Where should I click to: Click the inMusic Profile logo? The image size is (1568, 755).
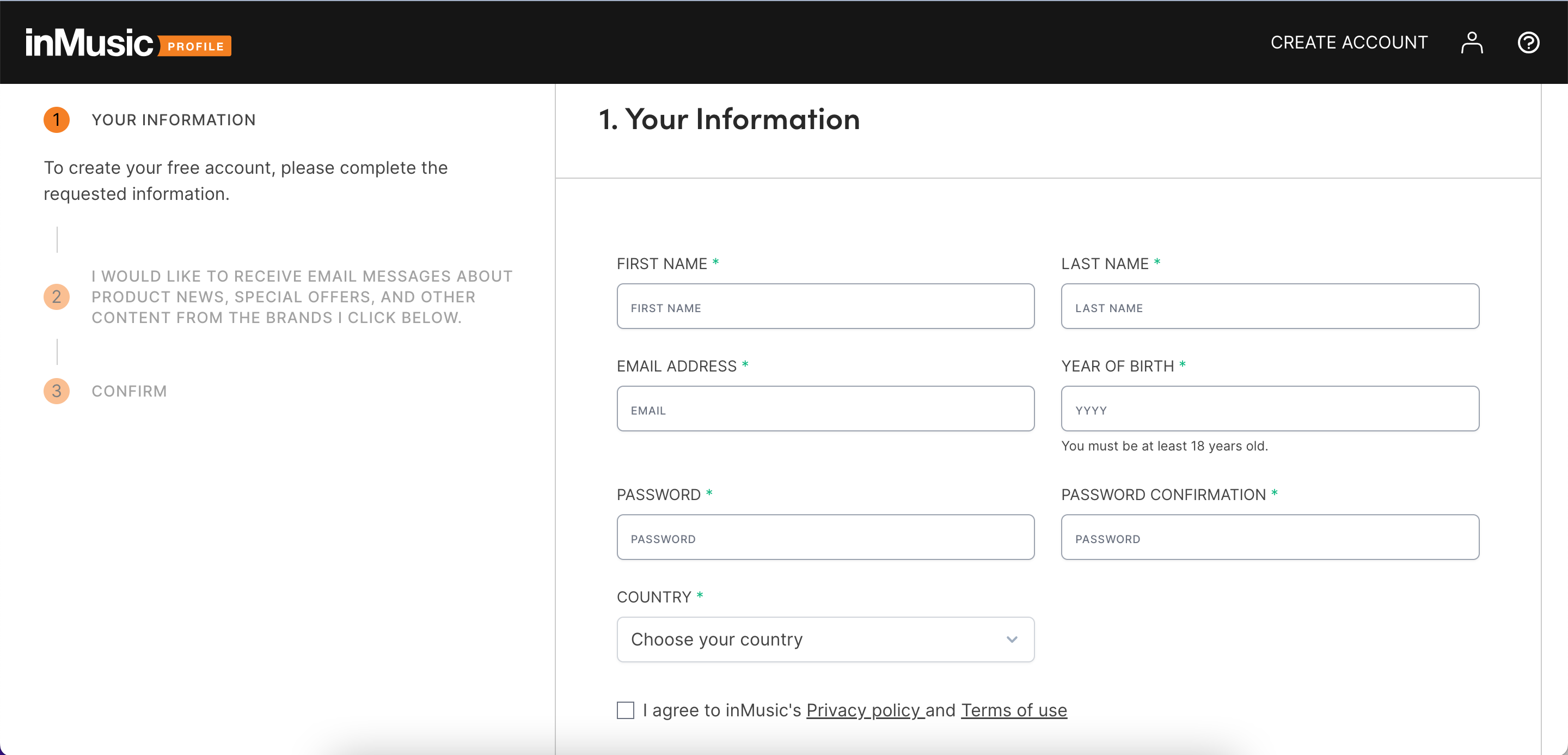click(128, 42)
